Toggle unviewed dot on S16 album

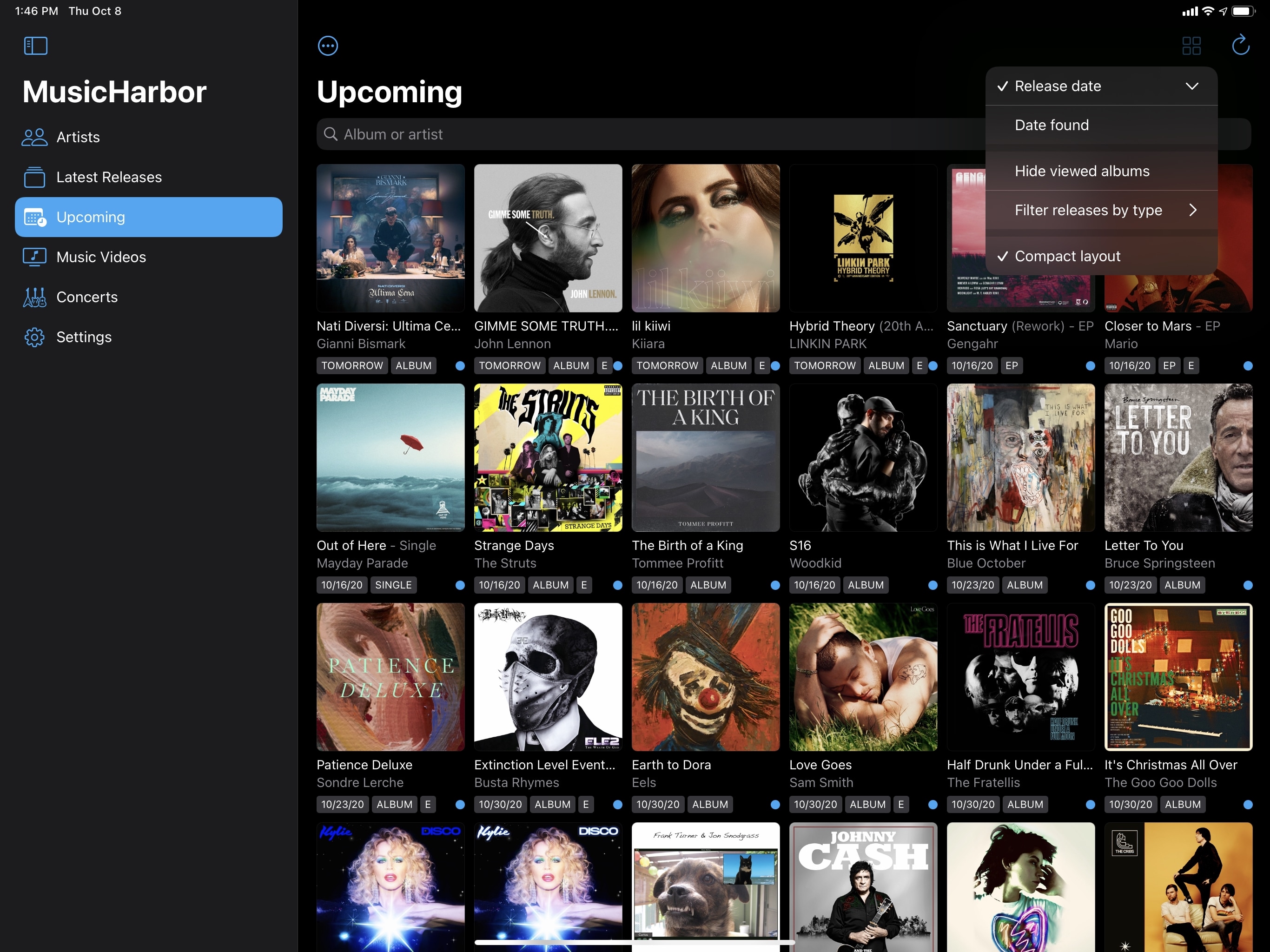coord(933,585)
